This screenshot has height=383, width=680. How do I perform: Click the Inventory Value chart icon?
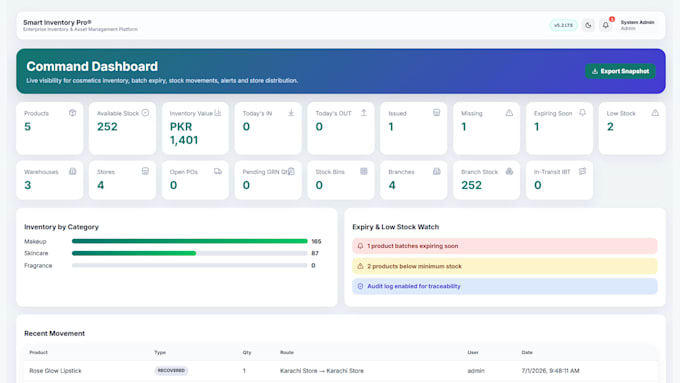click(x=218, y=113)
